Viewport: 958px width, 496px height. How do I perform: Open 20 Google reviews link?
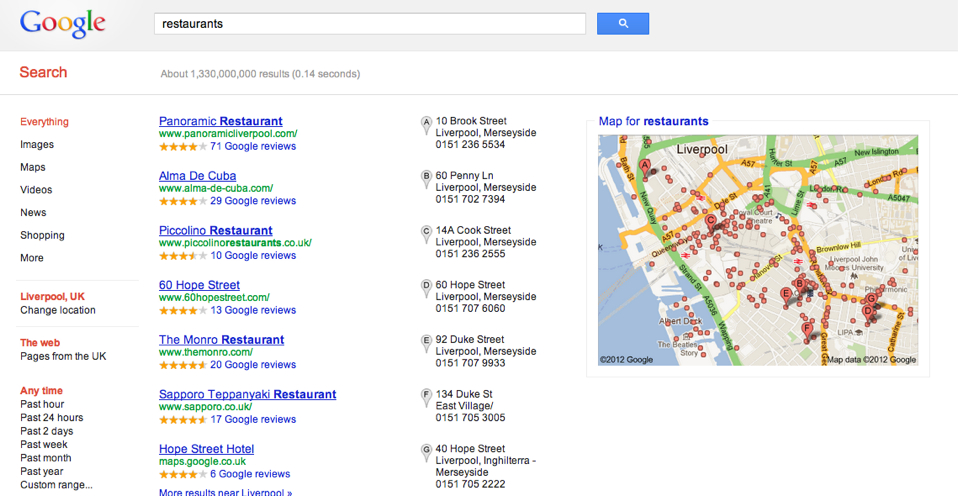(253, 365)
